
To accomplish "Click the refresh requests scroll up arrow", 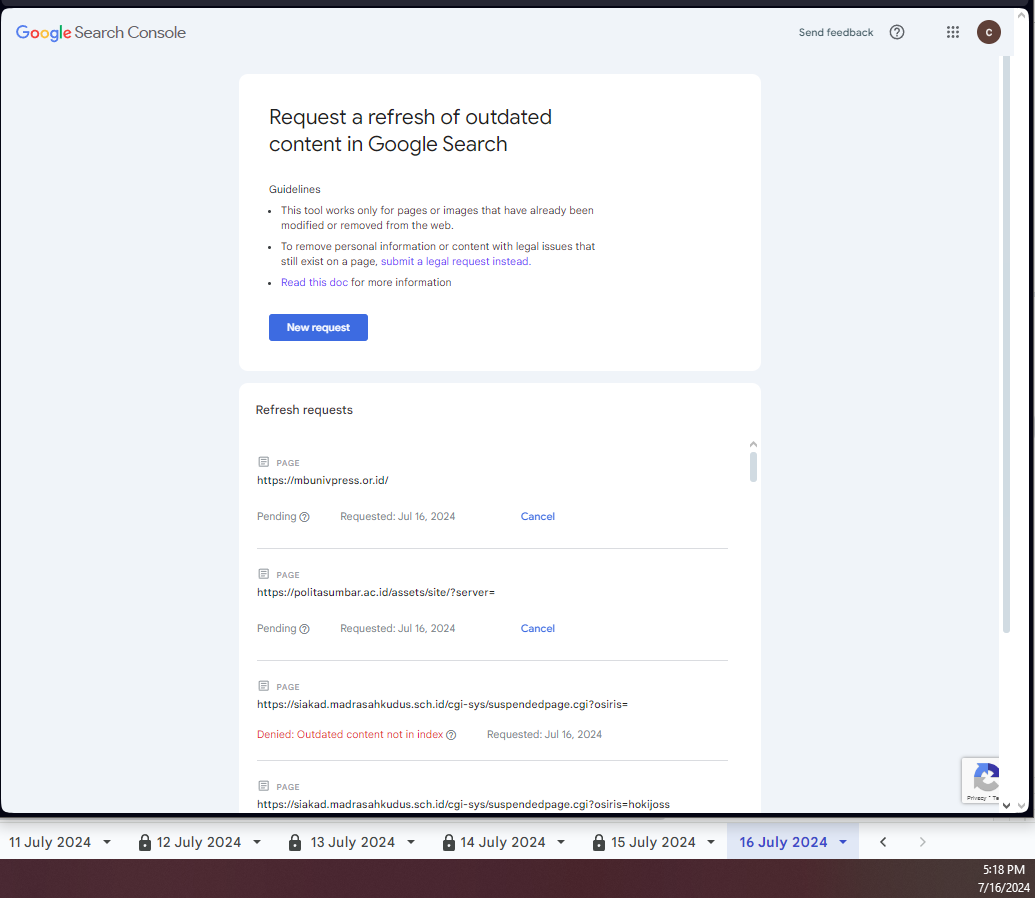I will click(x=753, y=444).
